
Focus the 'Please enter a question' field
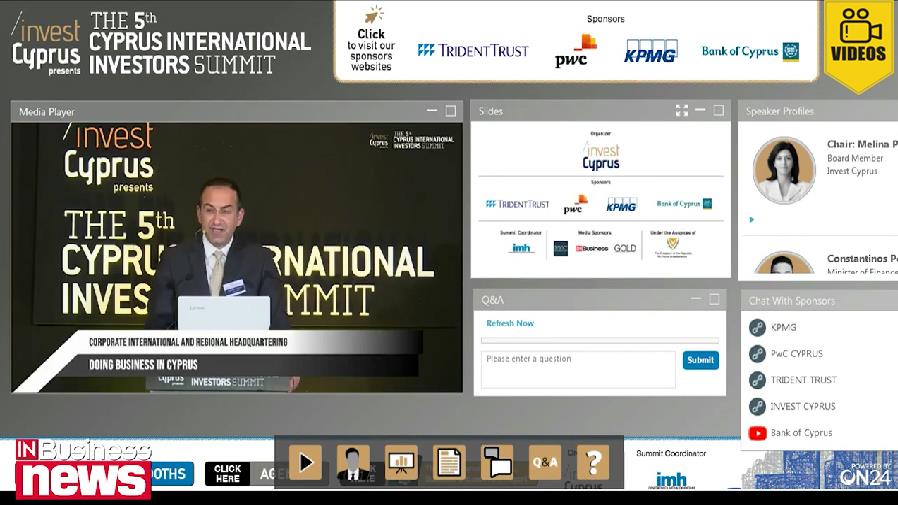578,368
